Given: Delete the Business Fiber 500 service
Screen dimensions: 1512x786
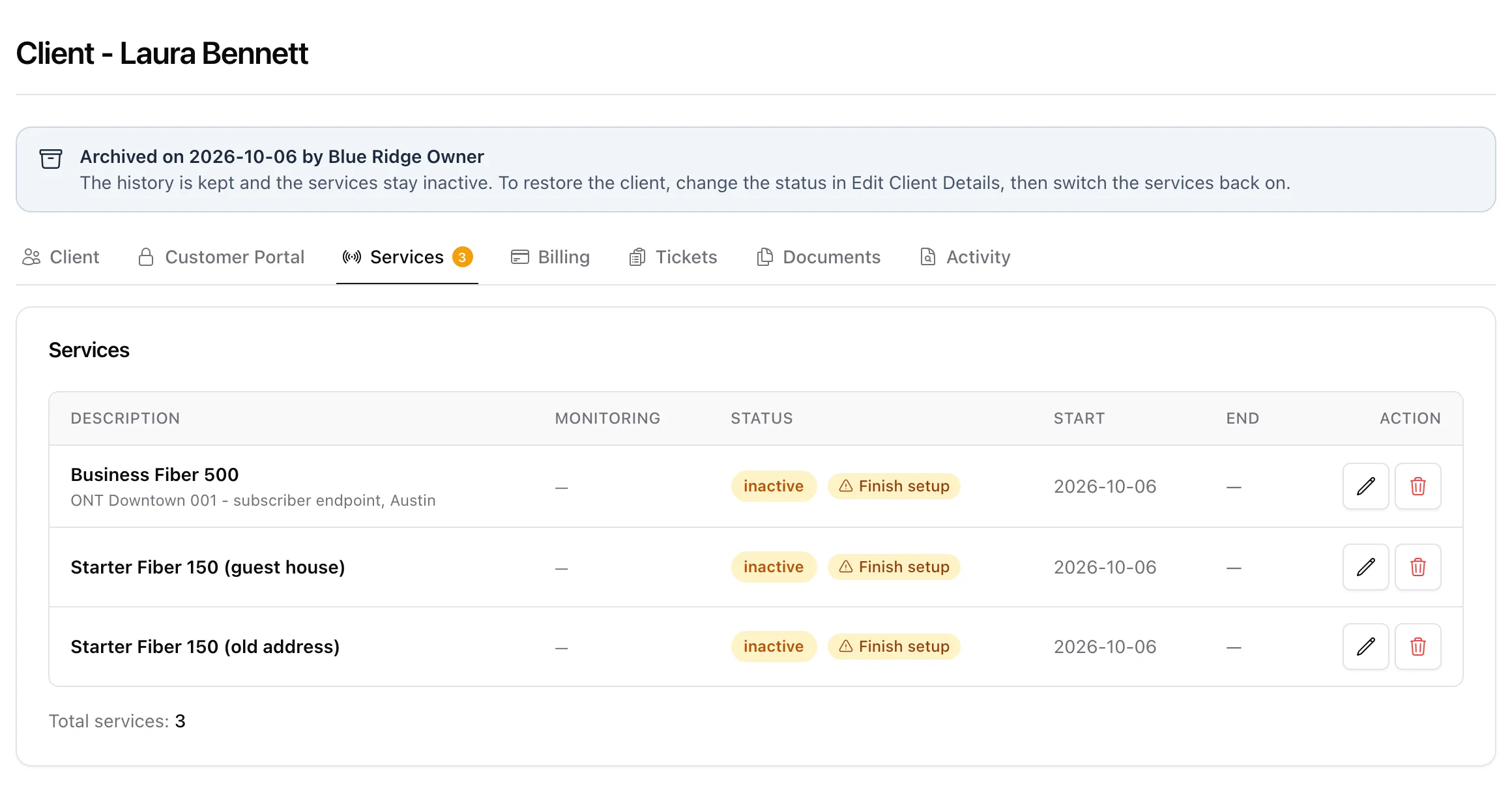Looking at the screenshot, I should (x=1417, y=486).
